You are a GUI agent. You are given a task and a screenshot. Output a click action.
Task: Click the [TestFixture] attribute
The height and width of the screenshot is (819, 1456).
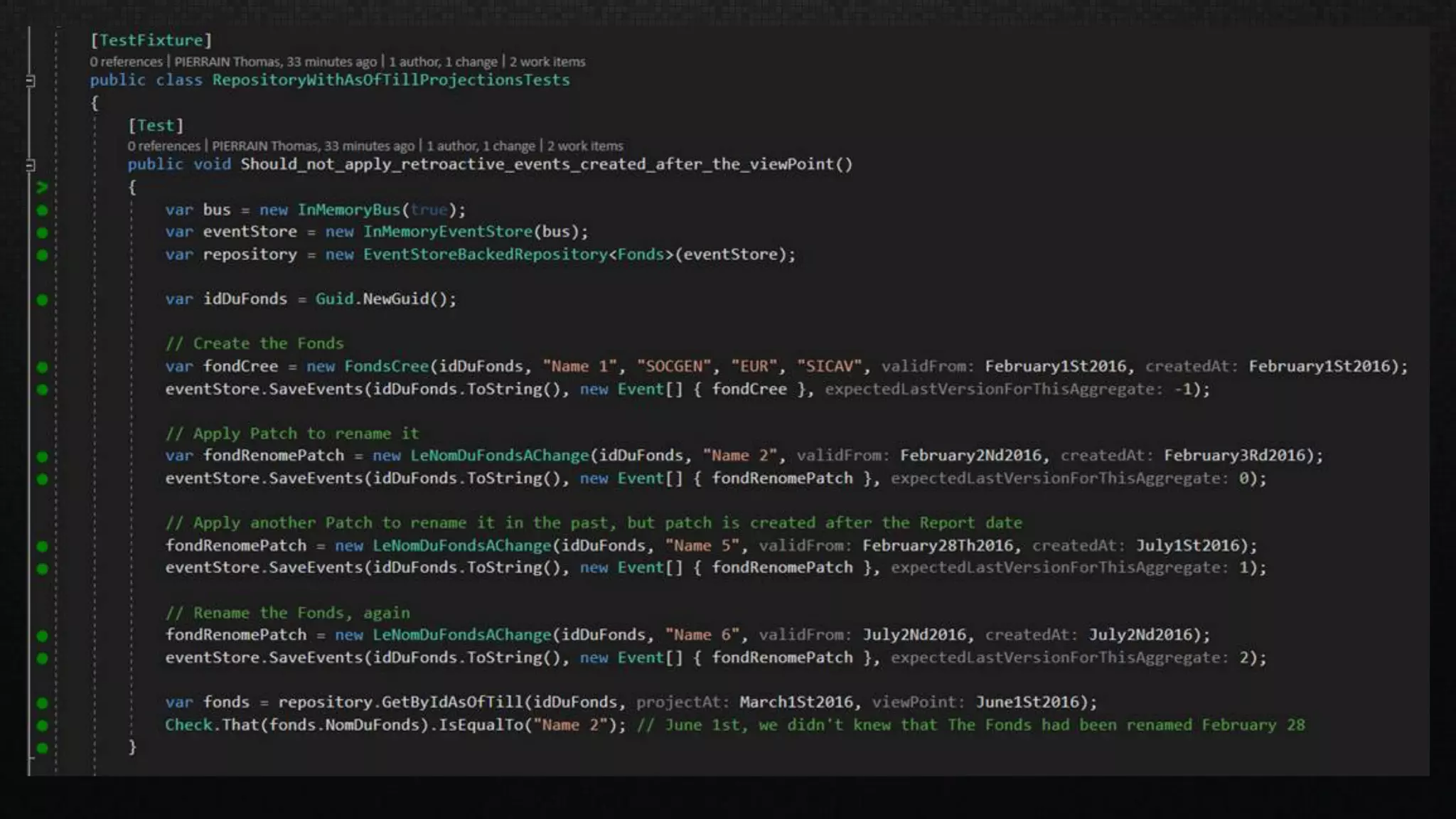coord(151,41)
